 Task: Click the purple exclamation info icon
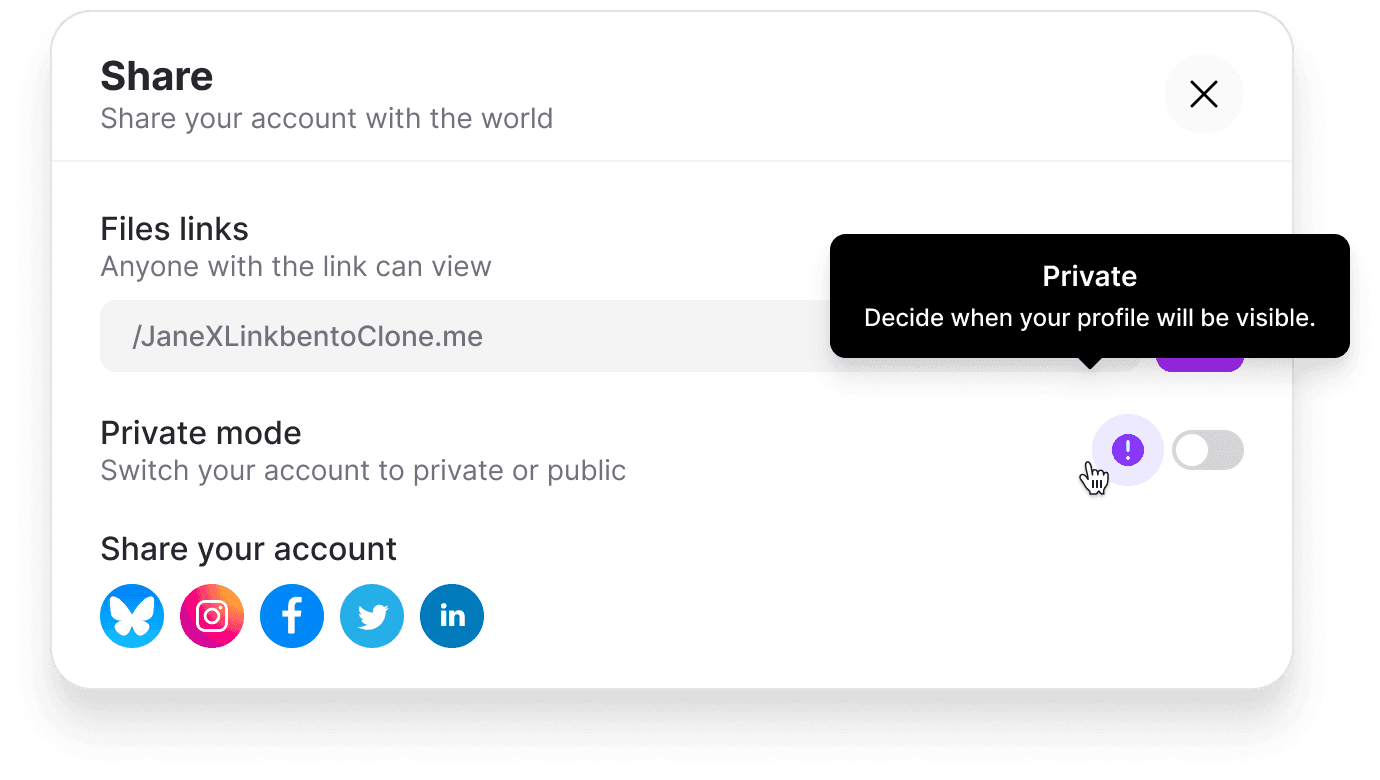[x=1128, y=450]
